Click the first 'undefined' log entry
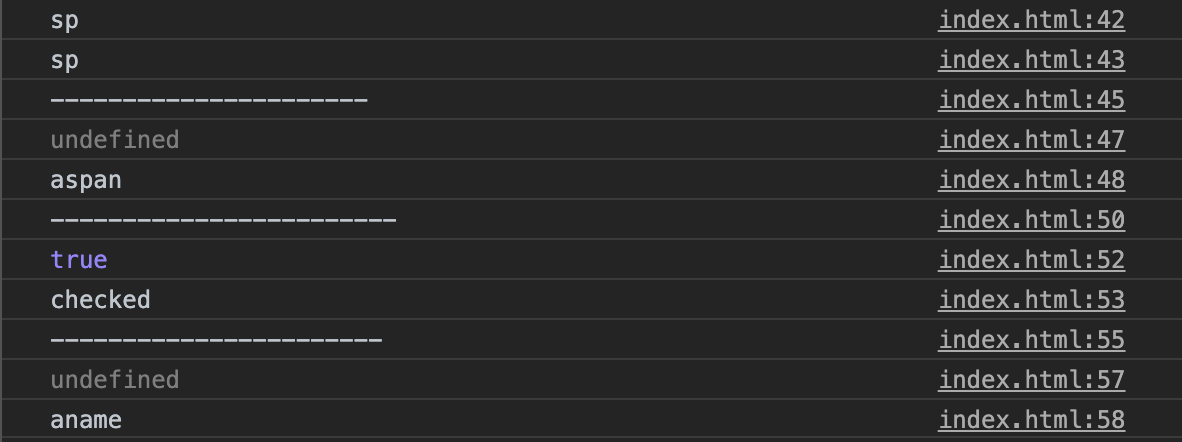Image resolution: width=1182 pixels, height=442 pixels. [114, 140]
